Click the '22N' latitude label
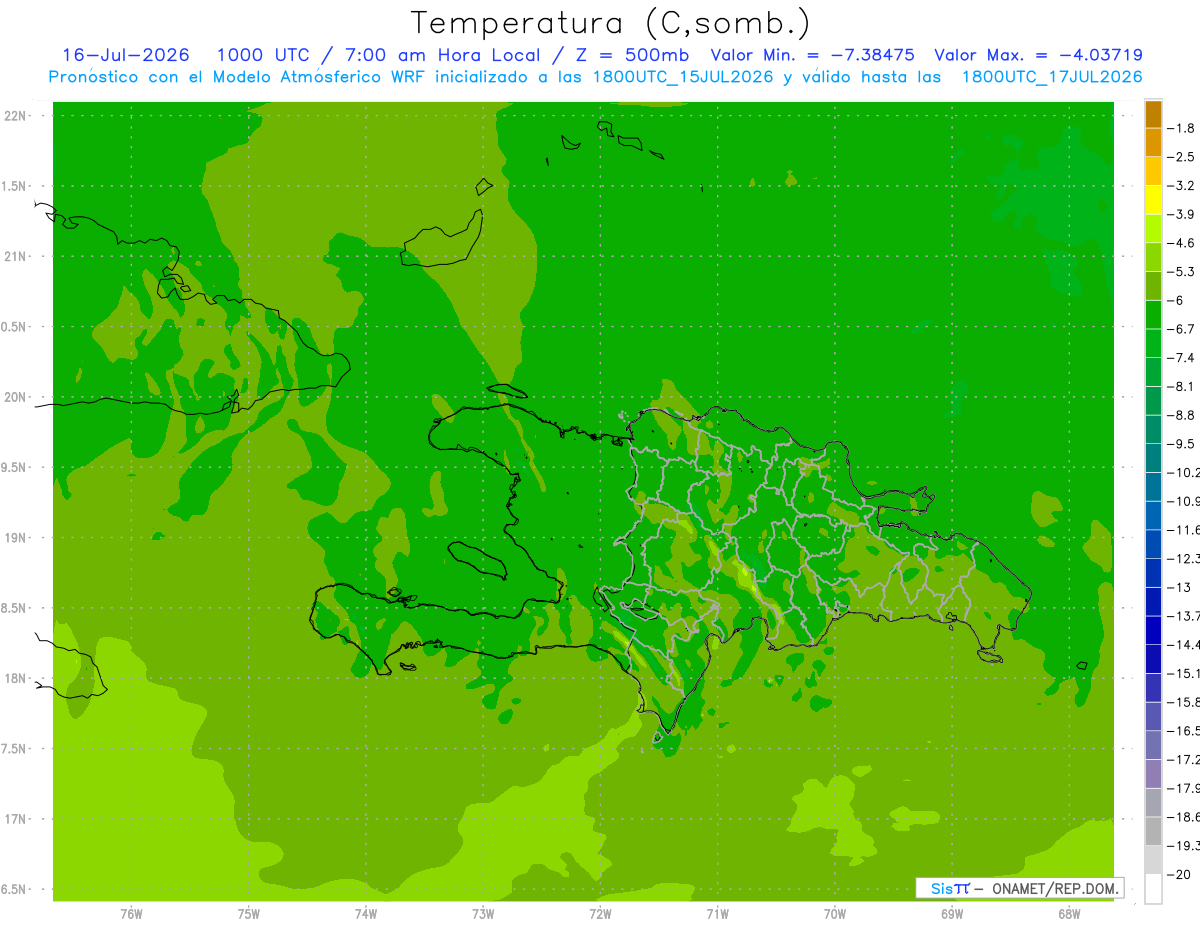1200x927 pixels. (x=15, y=116)
